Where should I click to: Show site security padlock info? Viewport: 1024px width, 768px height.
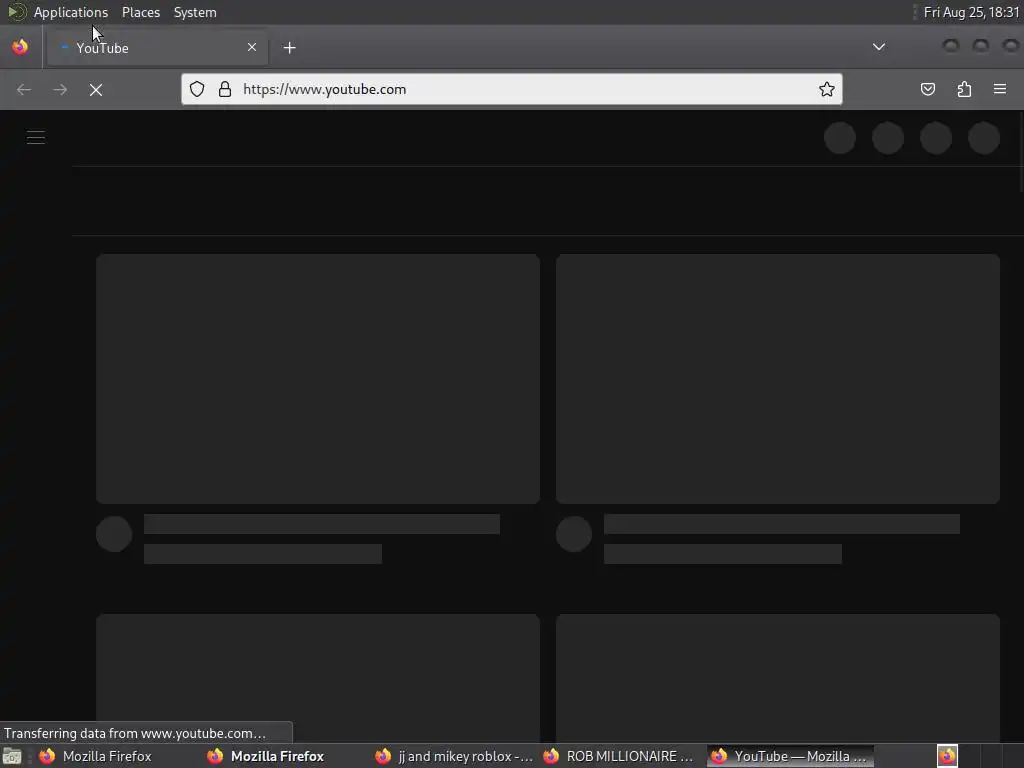(225, 89)
